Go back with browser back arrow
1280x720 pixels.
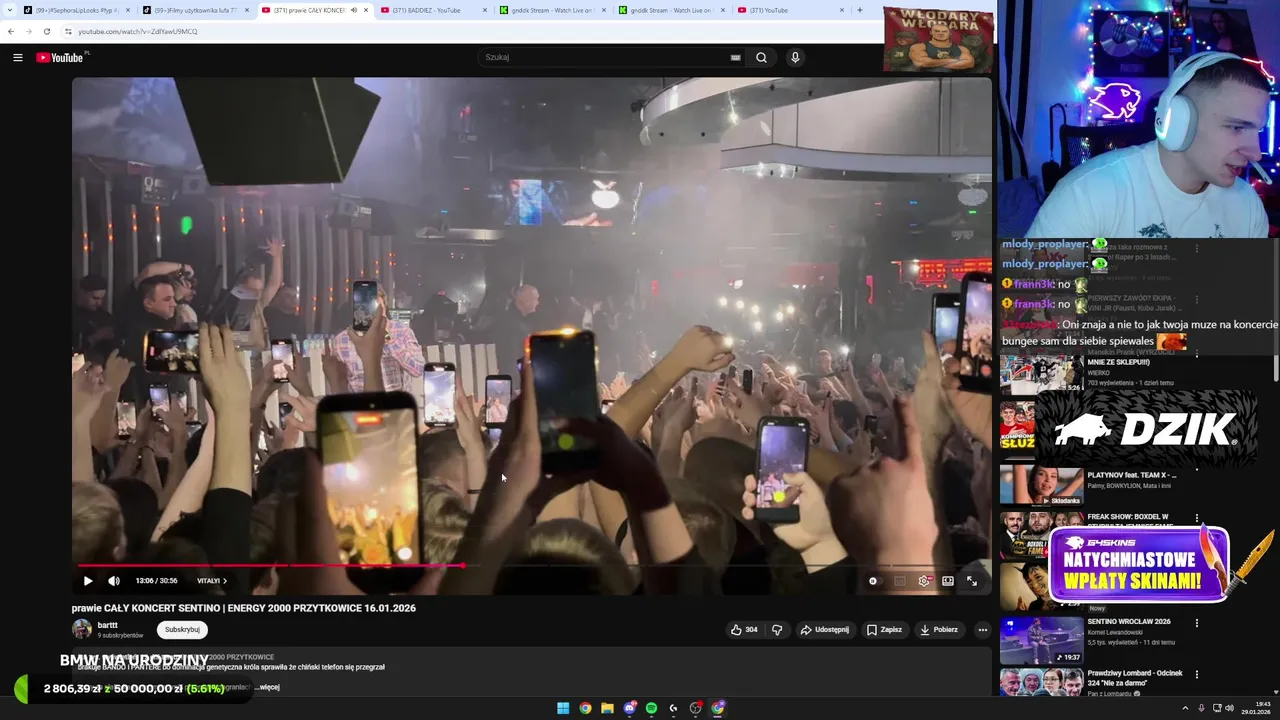(x=11, y=31)
